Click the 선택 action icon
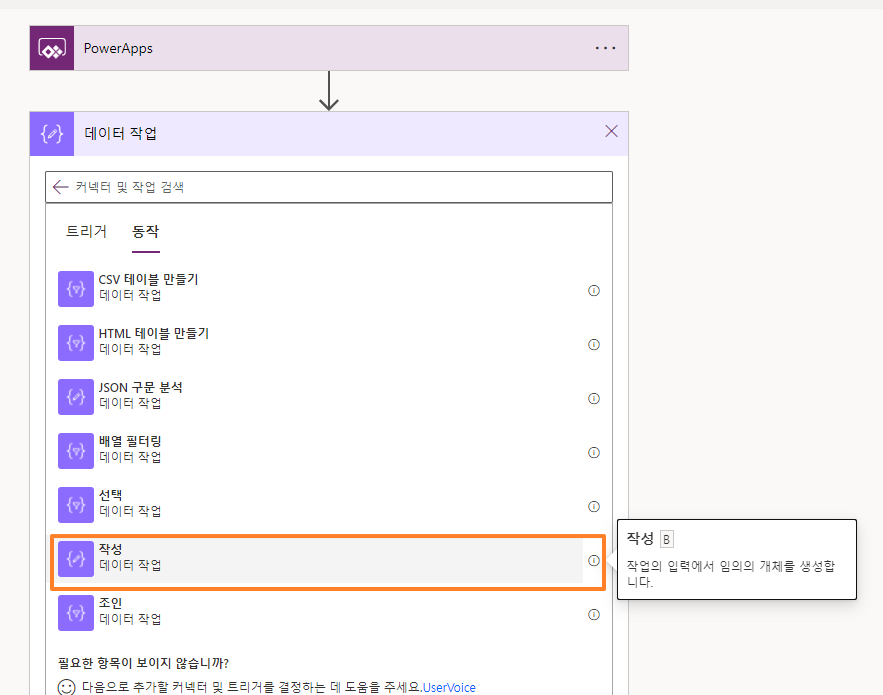This screenshot has height=695, width=883. pos(76,505)
